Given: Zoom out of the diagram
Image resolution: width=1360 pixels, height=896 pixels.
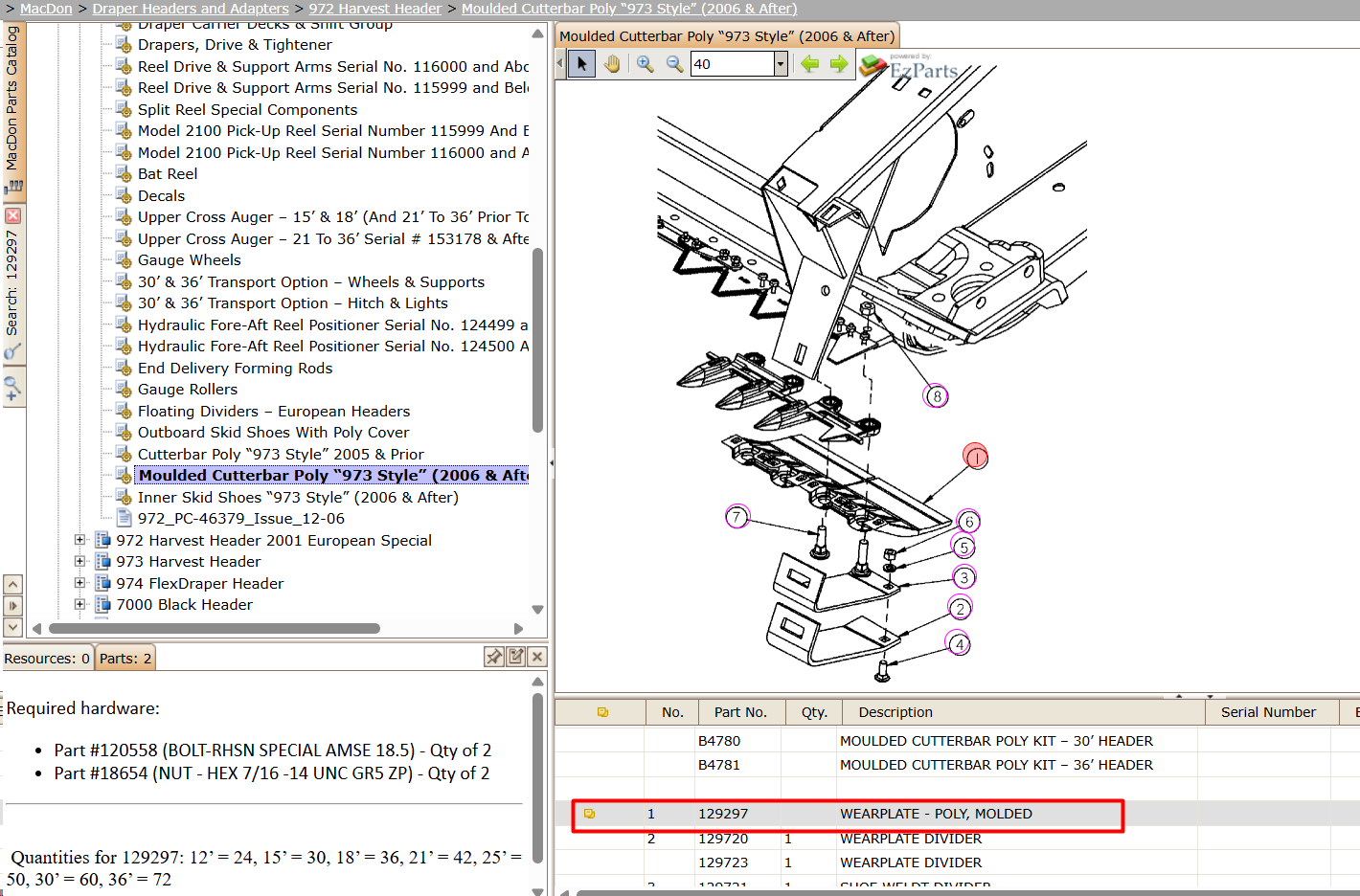Looking at the screenshot, I should 675,64.
